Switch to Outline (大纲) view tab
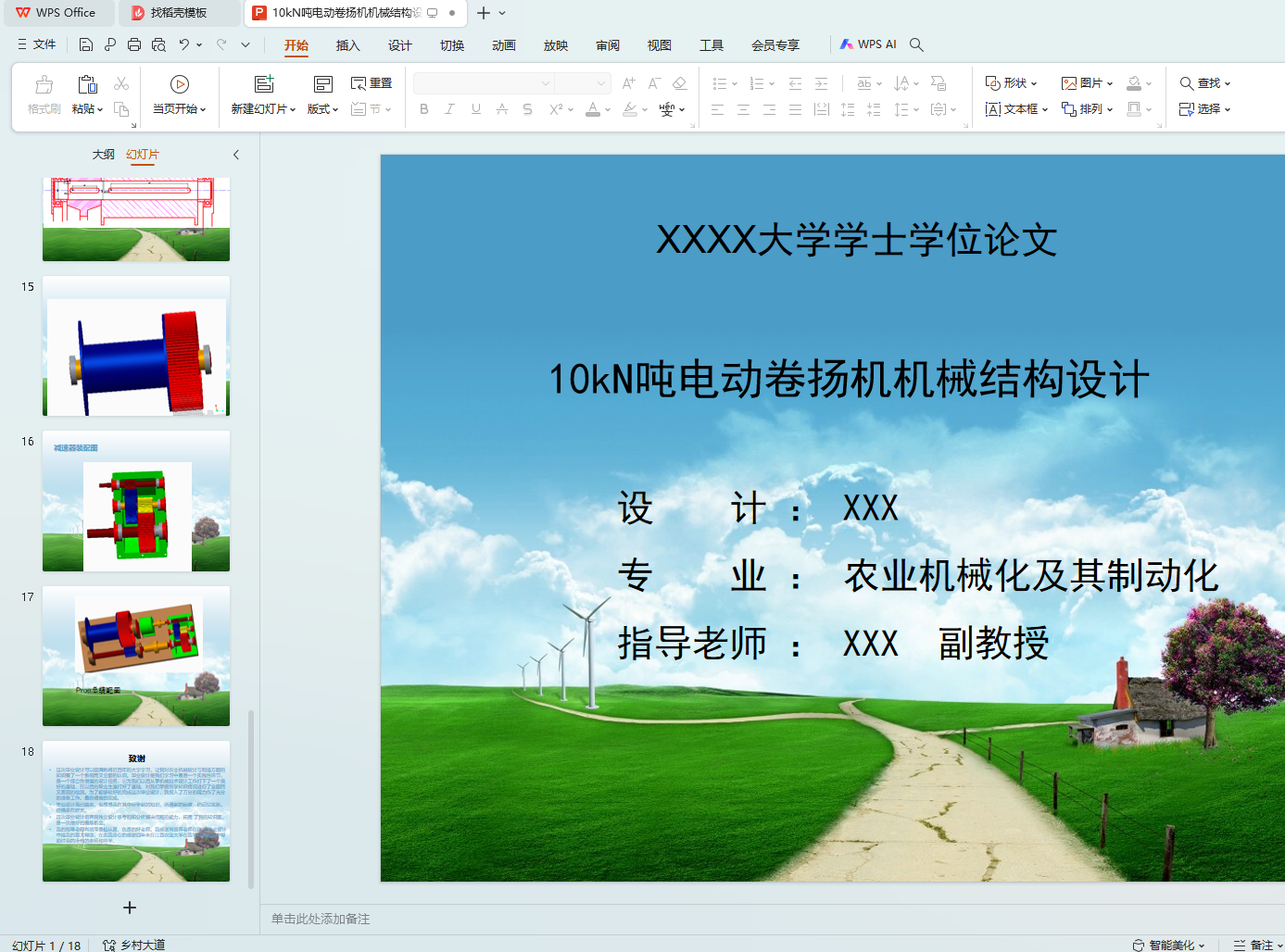This screenshot has width=1285, height=952. tap(104, 155)
